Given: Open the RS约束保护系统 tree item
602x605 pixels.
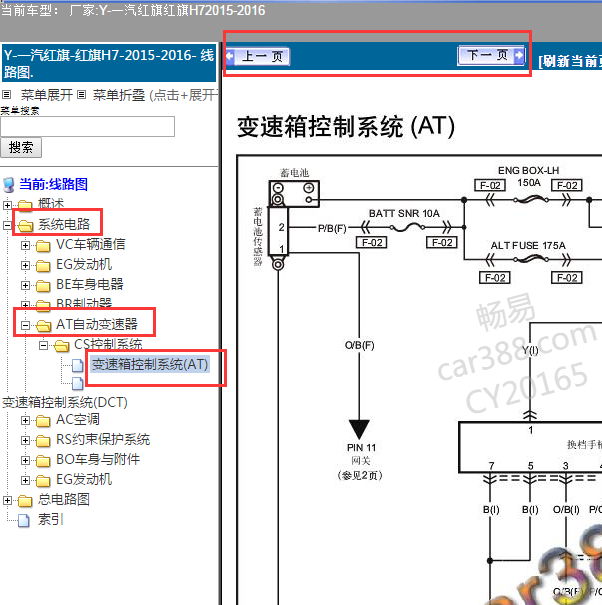Looking at the screenshot, I should click(103, 439).
